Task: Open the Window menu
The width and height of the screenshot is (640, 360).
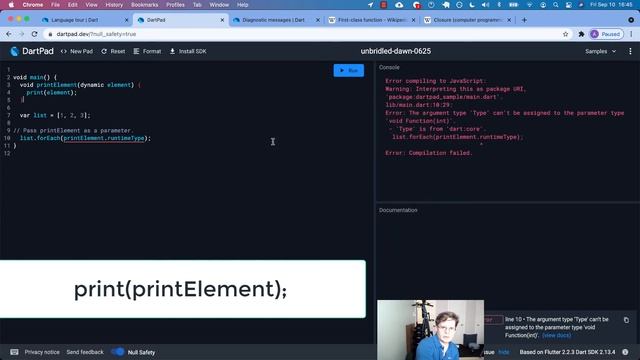Action: 219,5
